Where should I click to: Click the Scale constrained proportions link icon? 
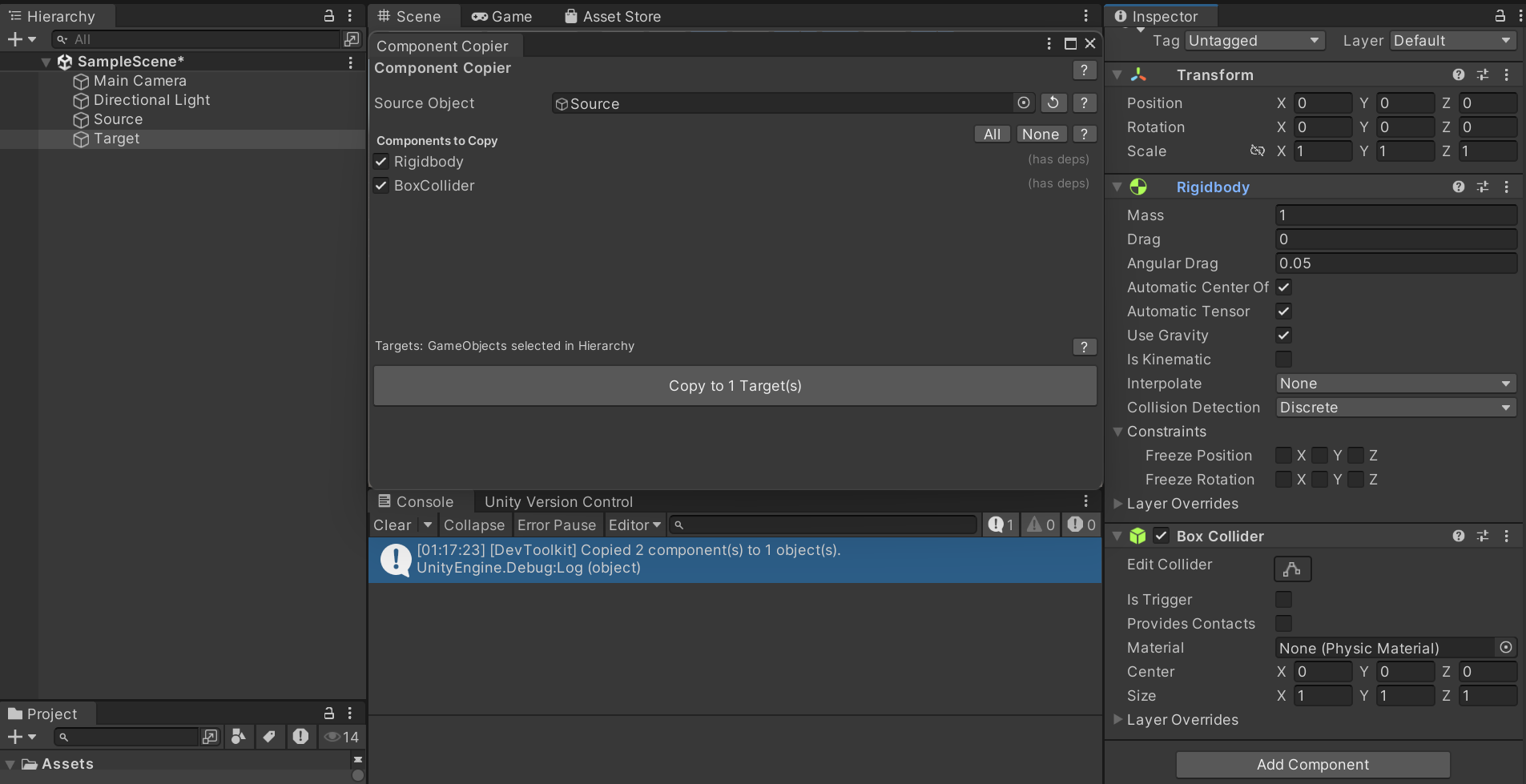[1258, 151]
